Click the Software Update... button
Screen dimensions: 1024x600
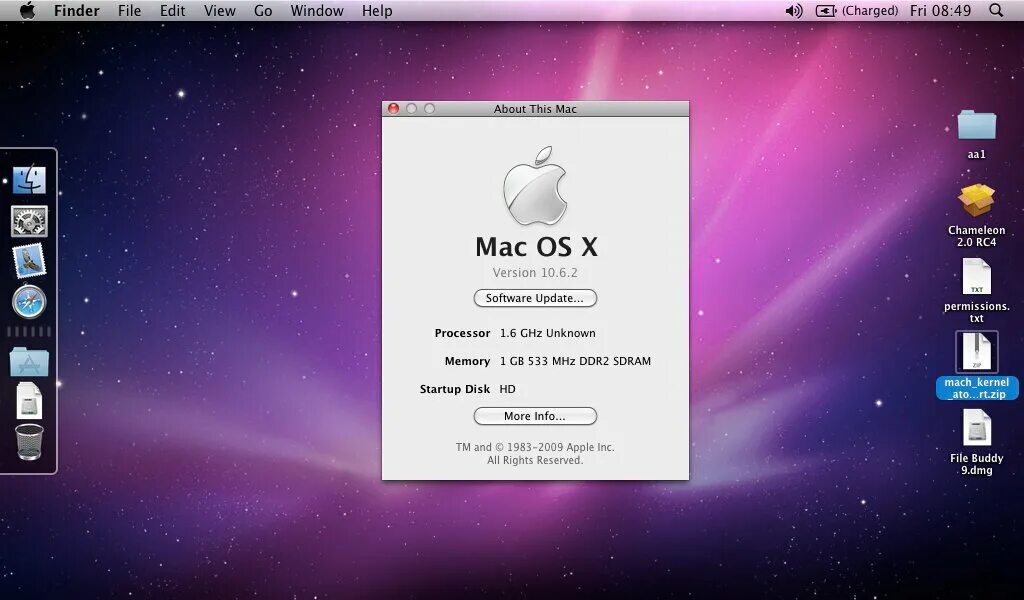click(x=535, y=298)
